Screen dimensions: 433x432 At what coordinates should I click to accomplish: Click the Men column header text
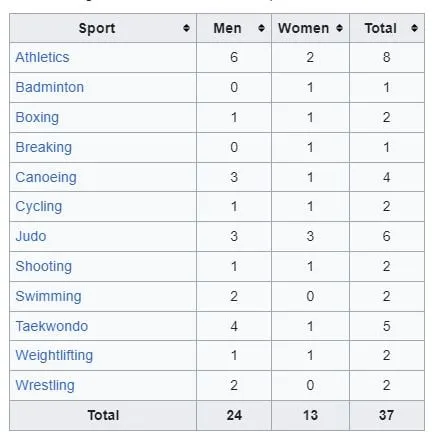(x=227, y=28)
